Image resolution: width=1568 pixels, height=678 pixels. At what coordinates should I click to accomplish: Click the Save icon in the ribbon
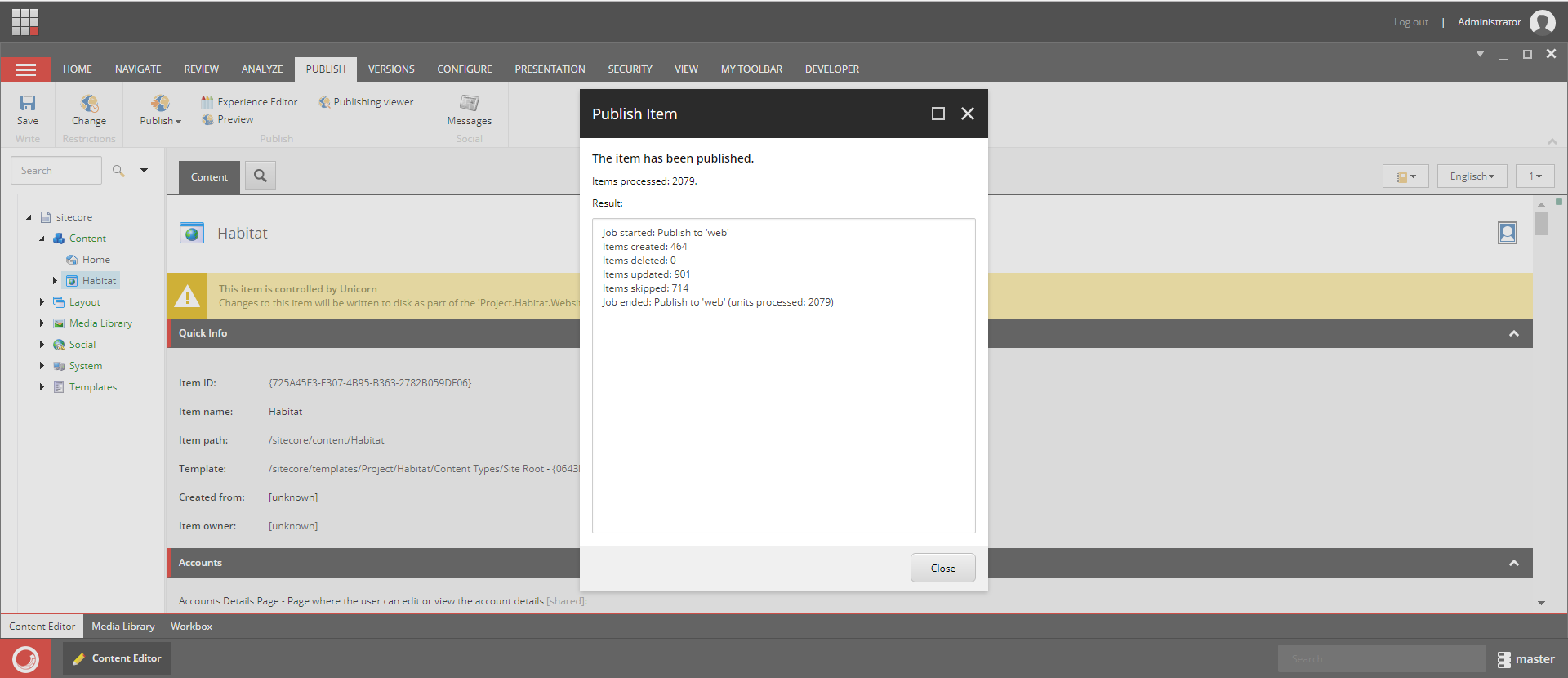[28, 103]
